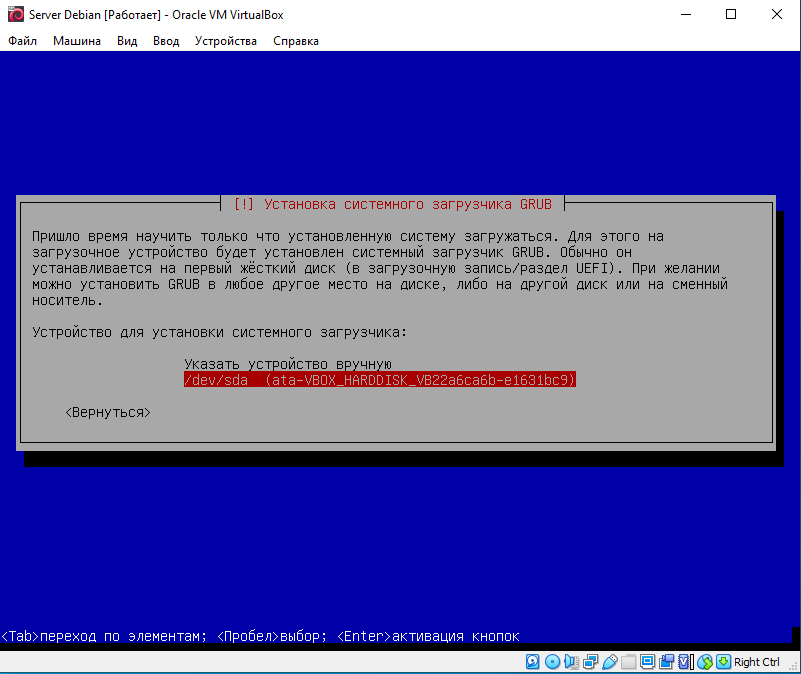Open the audio status icon
This screenshot has height=674, width=801.
click(571, 662)
